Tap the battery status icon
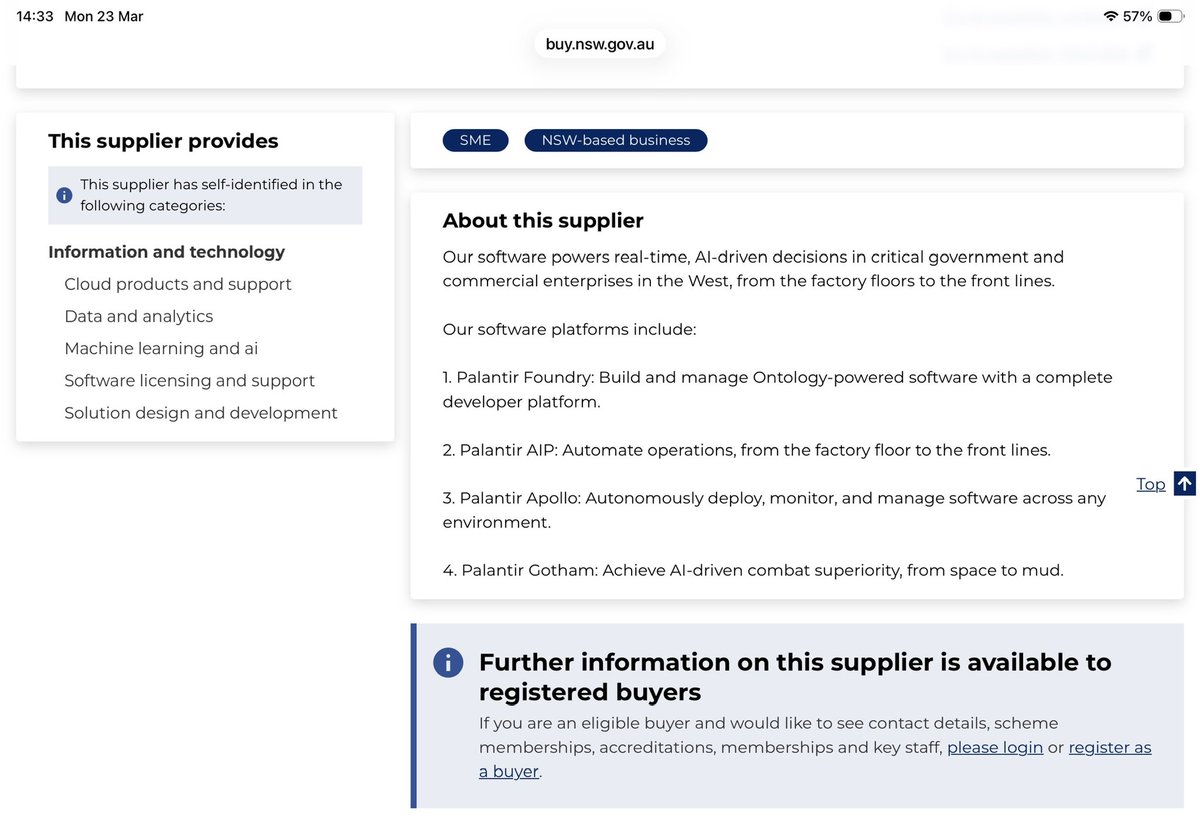This screenshot has height=838, width=1200. 1171,16
